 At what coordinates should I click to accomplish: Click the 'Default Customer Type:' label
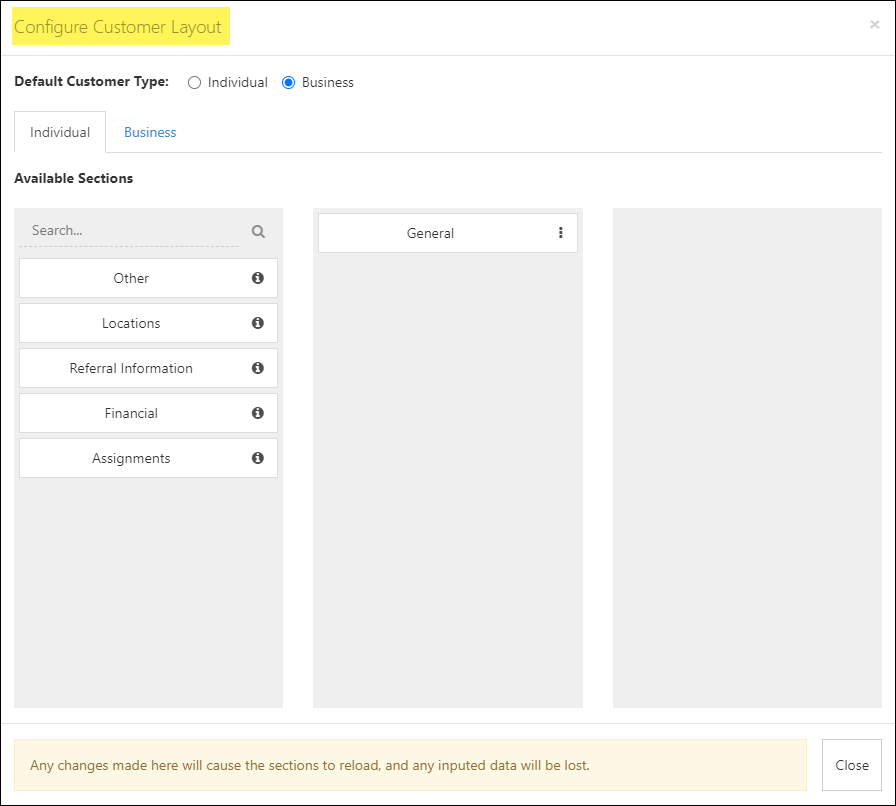coord(91,82)
